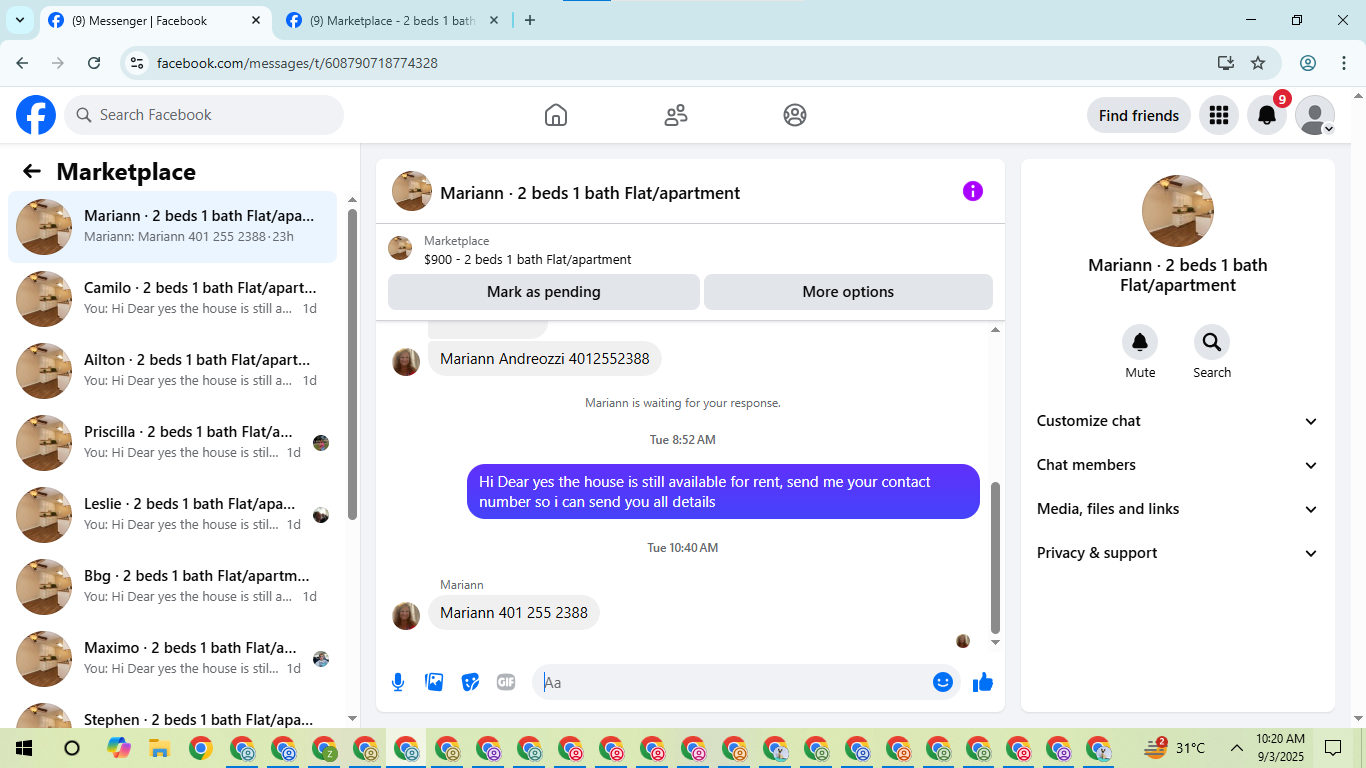1366x768 pixels.
Task: Expand Media, files and links section
Action: 1178,509
